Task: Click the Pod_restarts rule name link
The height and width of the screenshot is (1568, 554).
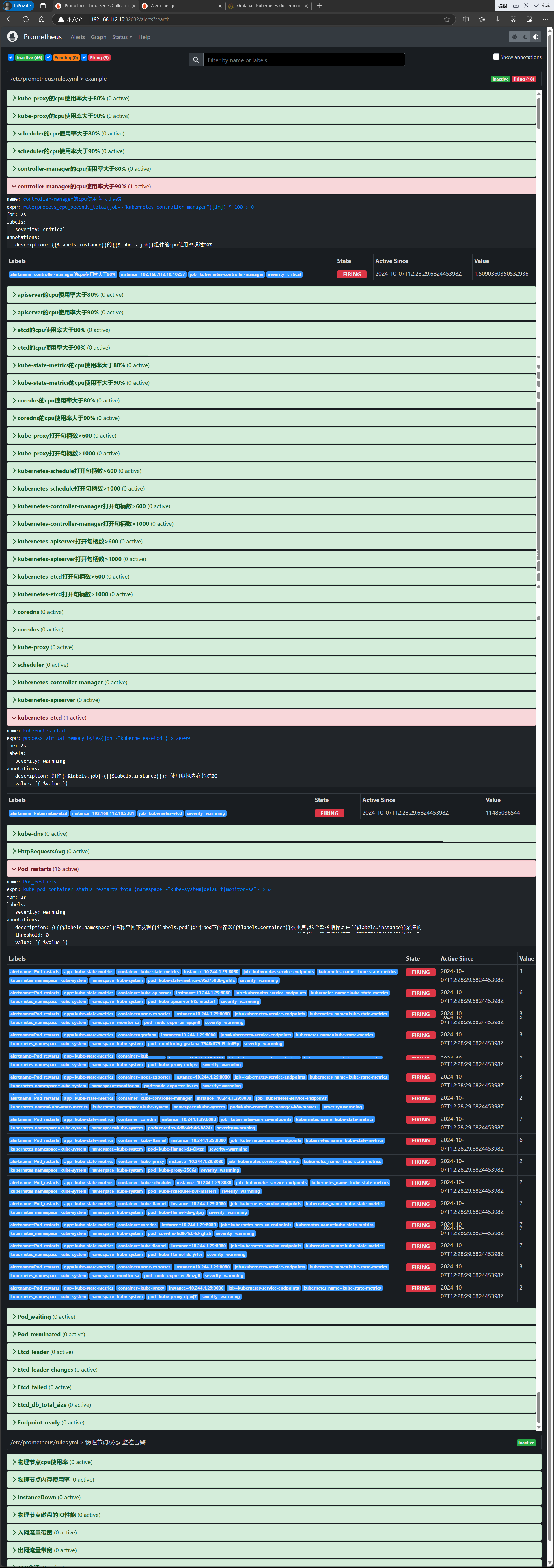Action: (x=40, y=881)
